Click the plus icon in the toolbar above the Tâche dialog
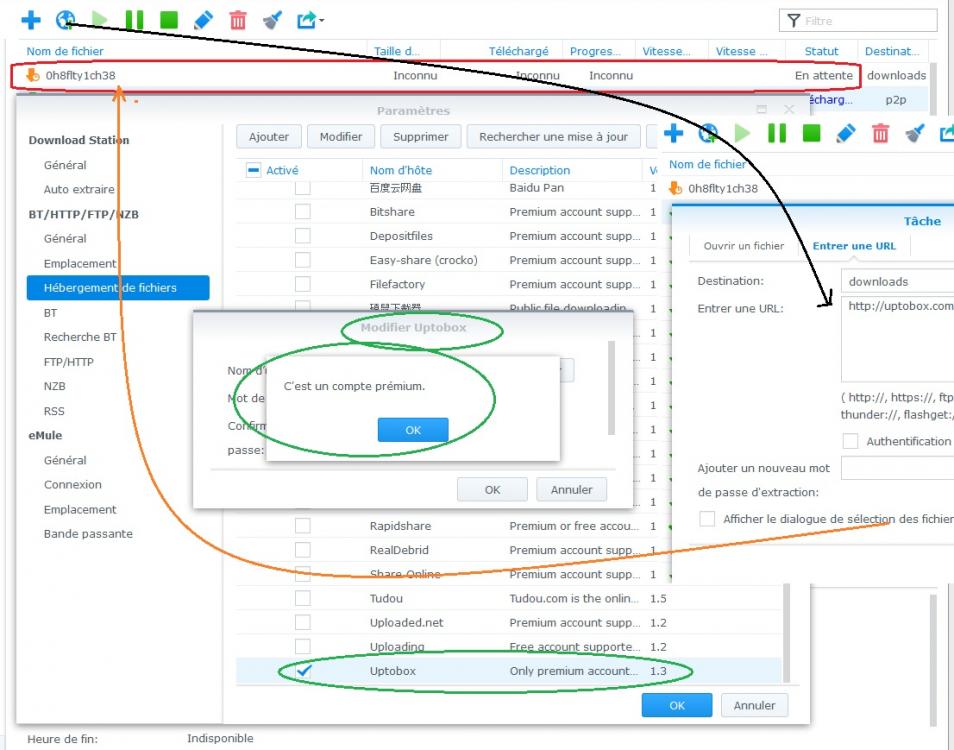 coord(674,133)
